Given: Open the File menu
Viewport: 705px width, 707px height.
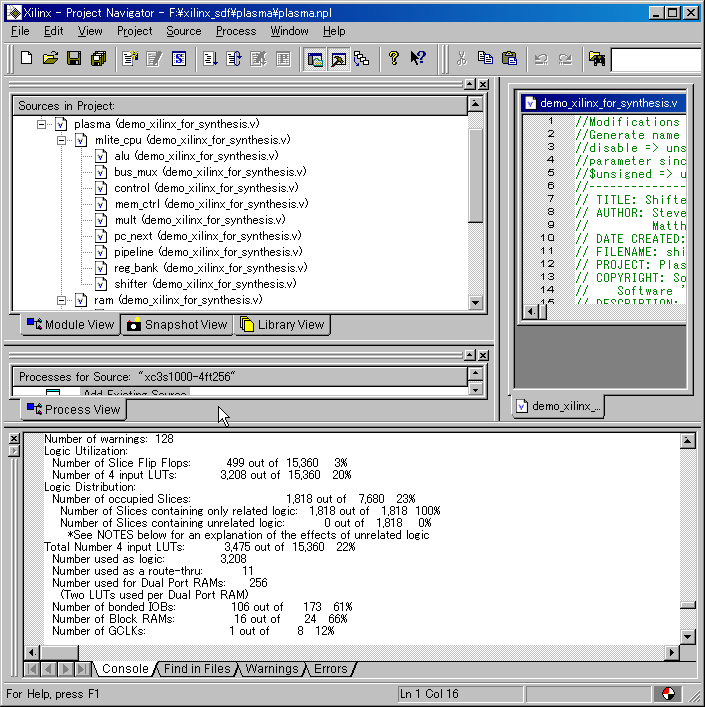Looking at the screenshot, I should (x=20, y=31).
